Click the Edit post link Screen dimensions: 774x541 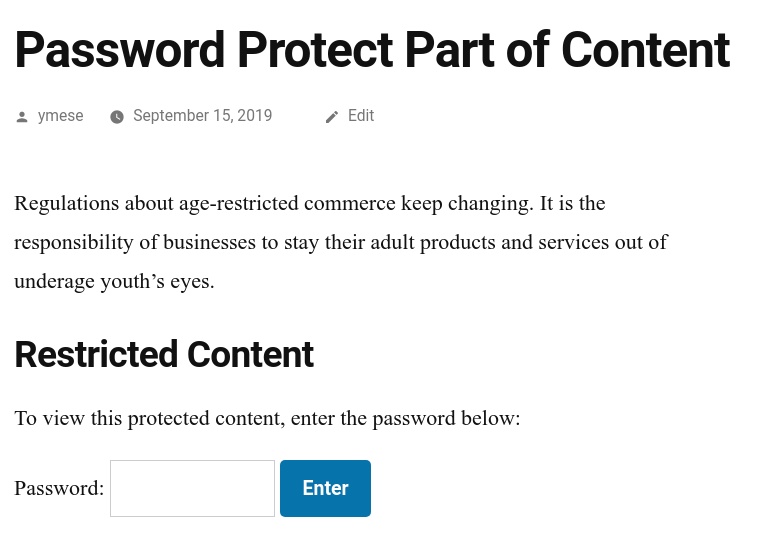coord(361,116)
